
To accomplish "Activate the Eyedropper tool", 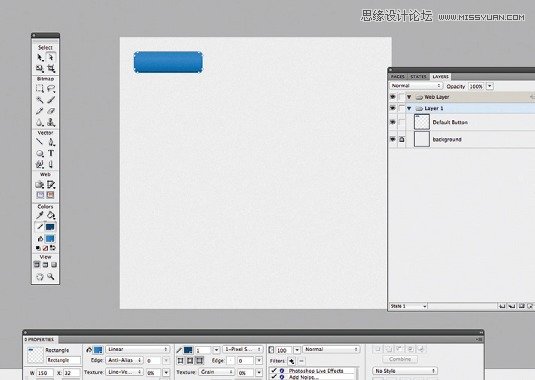I will [40, 215].
